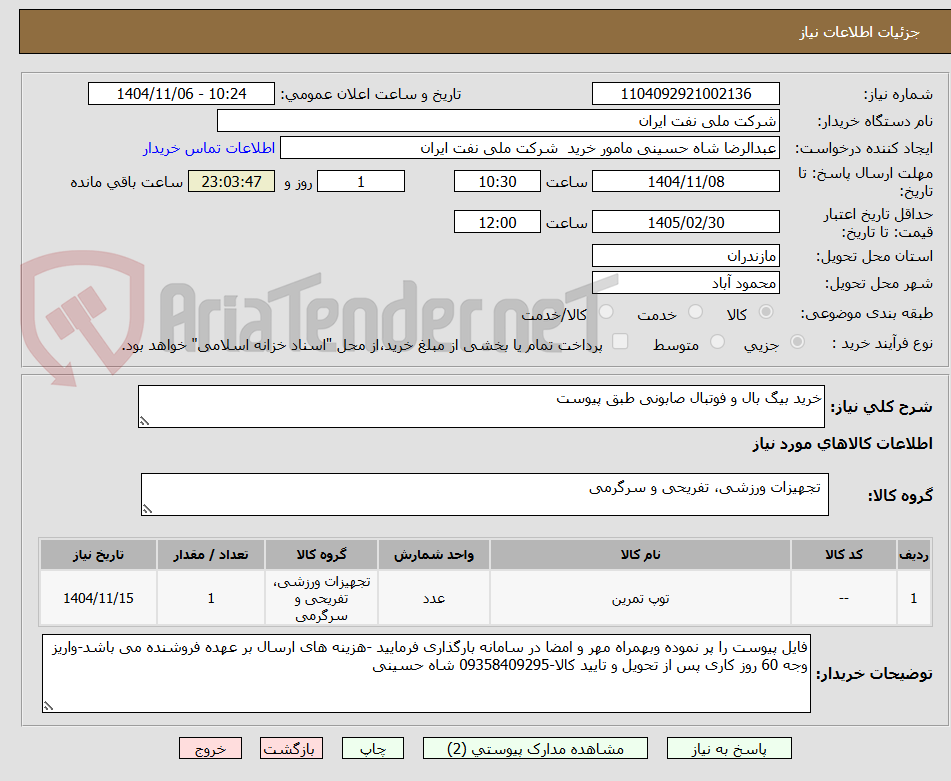Viewport: 951px width, 781px height.
Task: Select the متوسط purchase type radio
Action: click(x=717, y=342)
